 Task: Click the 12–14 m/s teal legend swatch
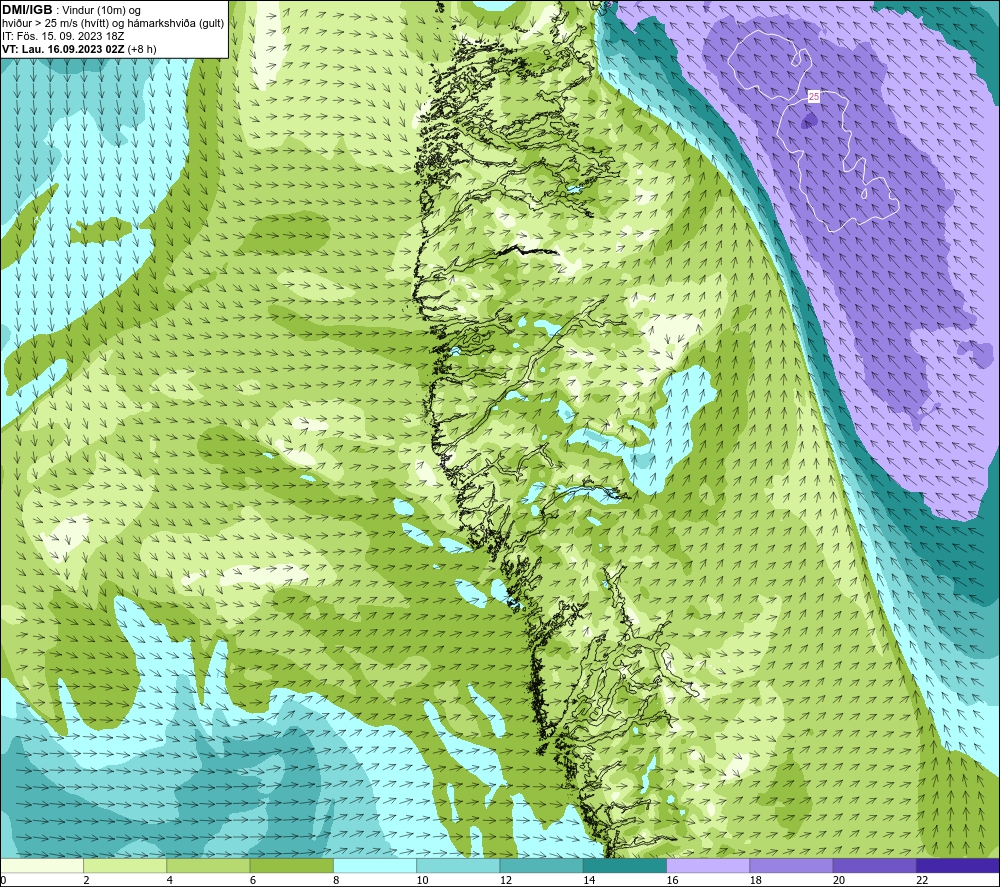tap(541, 865)
